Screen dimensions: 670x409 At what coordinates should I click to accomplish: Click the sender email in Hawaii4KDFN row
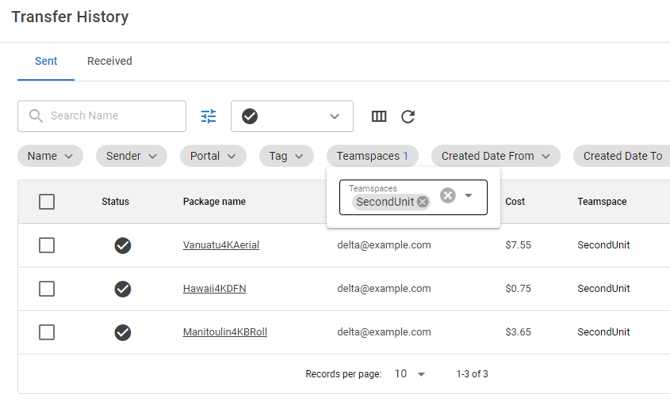(384, 288)
